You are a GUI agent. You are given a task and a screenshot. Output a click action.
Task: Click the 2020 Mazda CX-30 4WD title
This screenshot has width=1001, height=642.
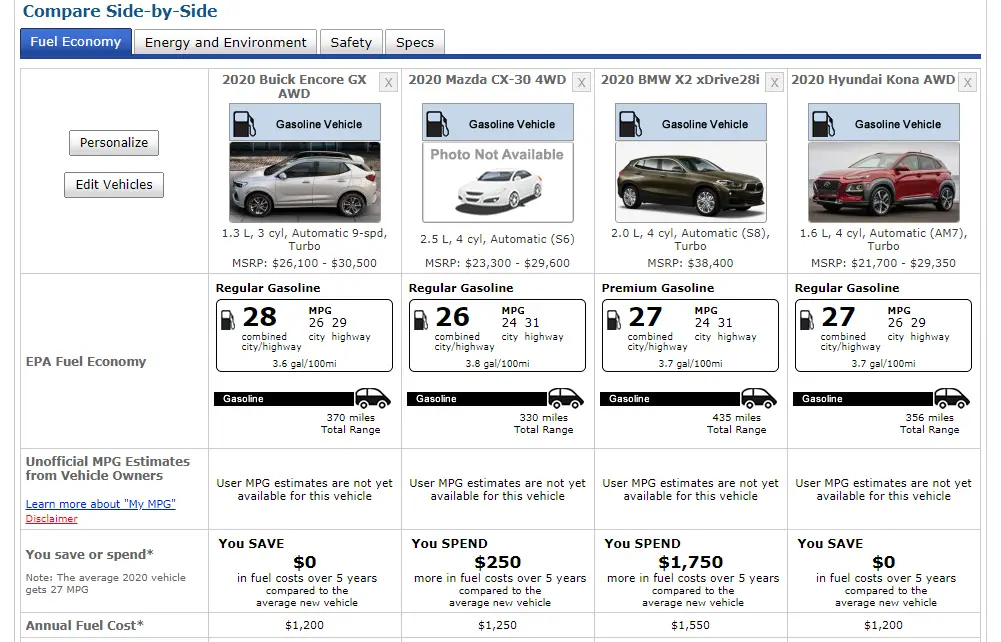pyautogui.click(x=487, y=80)
